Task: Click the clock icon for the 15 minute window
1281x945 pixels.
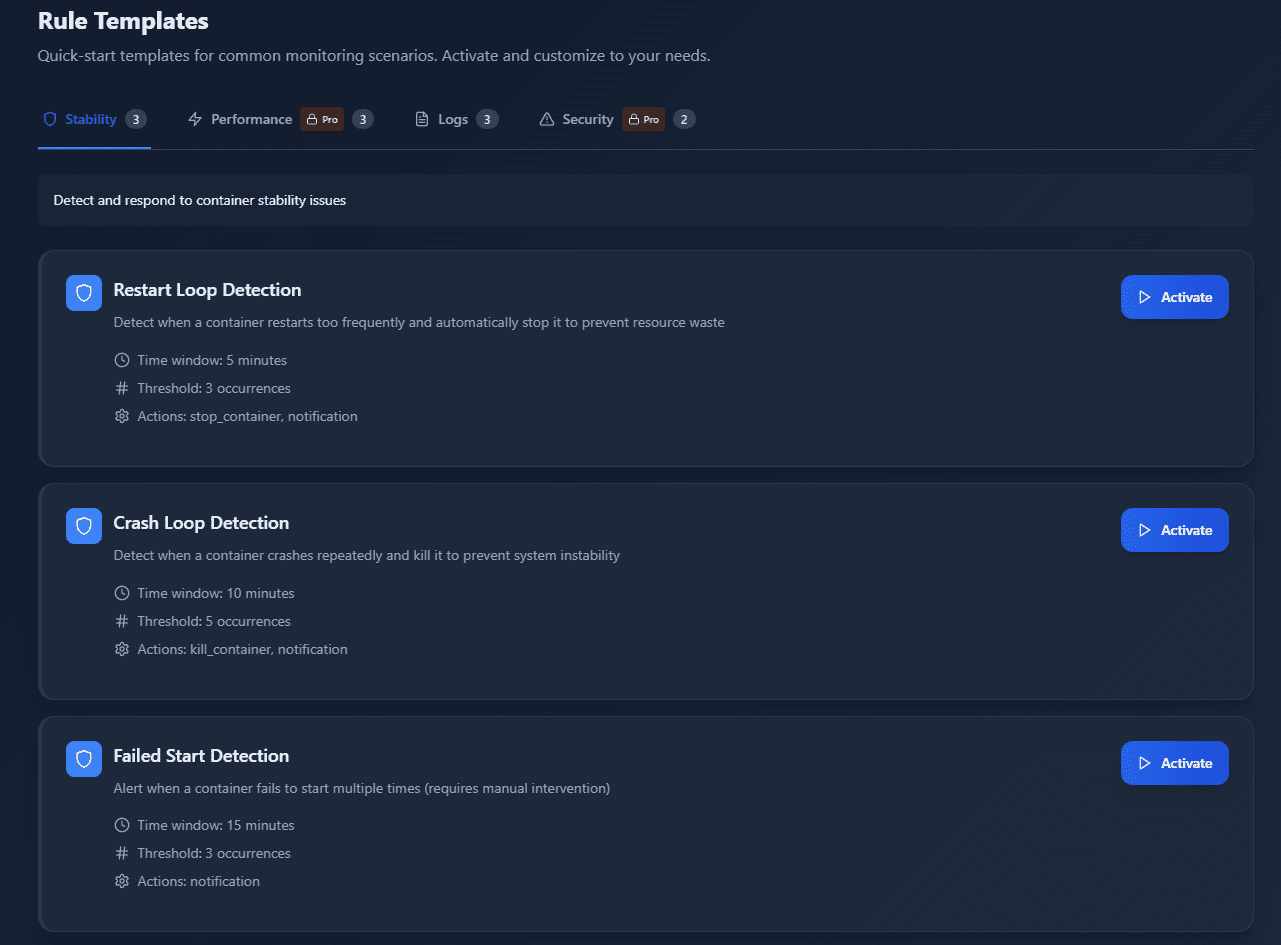Action: click(x=121, y=825)
